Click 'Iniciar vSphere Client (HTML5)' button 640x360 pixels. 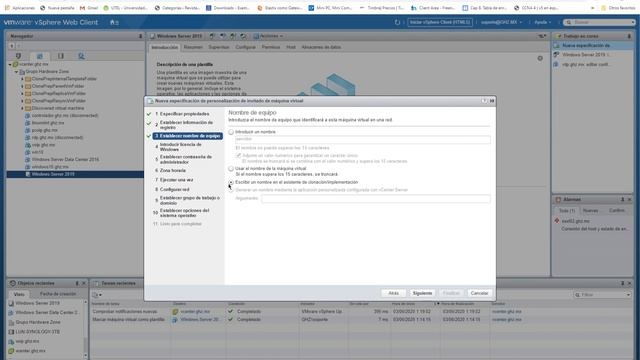click(440, 22)
